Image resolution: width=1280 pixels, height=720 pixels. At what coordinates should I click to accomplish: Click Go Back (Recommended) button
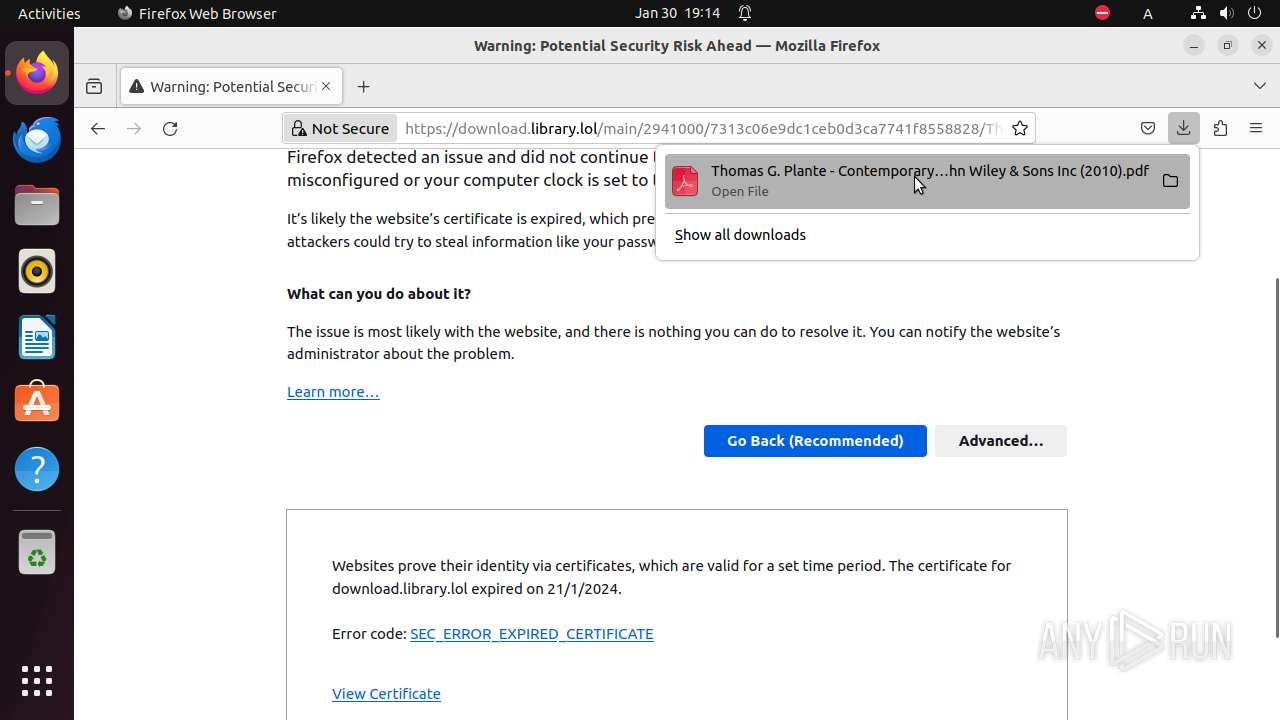coord(815,441)
